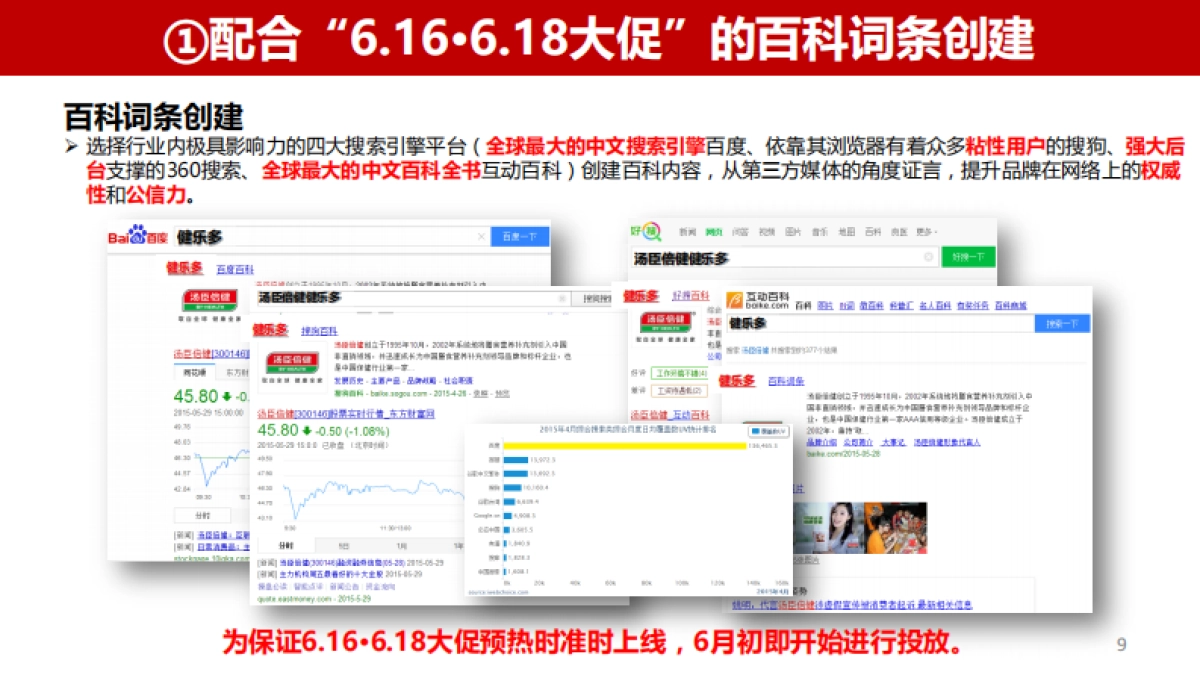Click the clear (×) icon in Baidu search box

click(481, 235)
